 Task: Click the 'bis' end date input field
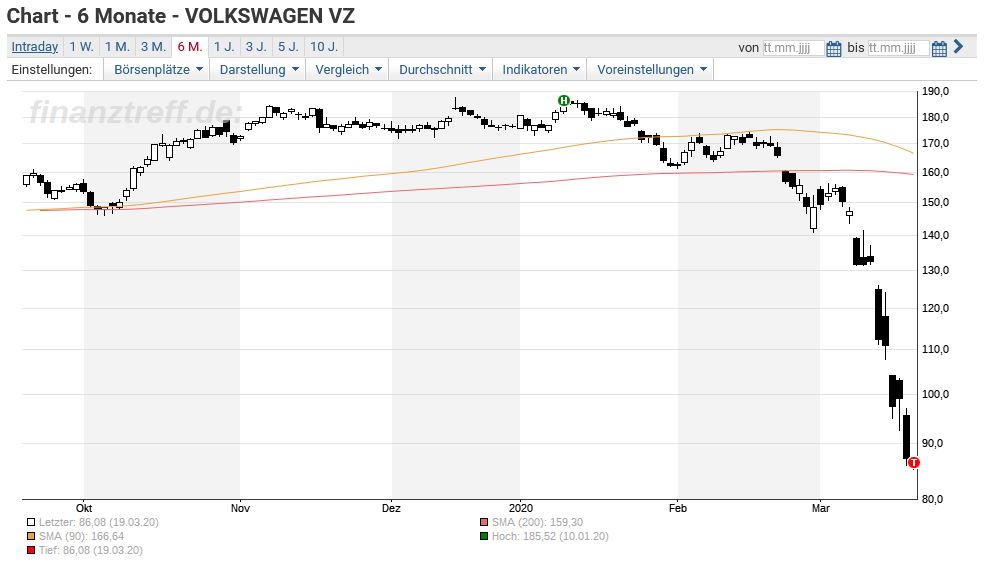tap(898, 48)
